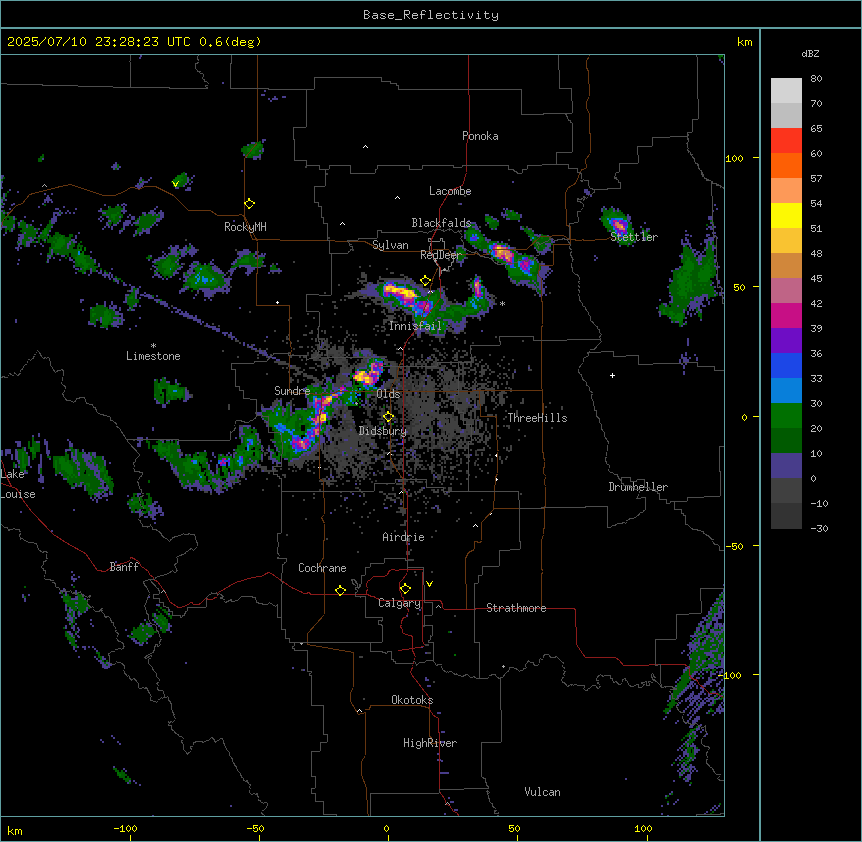Click the km unit label at bottom left

pyautogui.click(x=15, y=830)
